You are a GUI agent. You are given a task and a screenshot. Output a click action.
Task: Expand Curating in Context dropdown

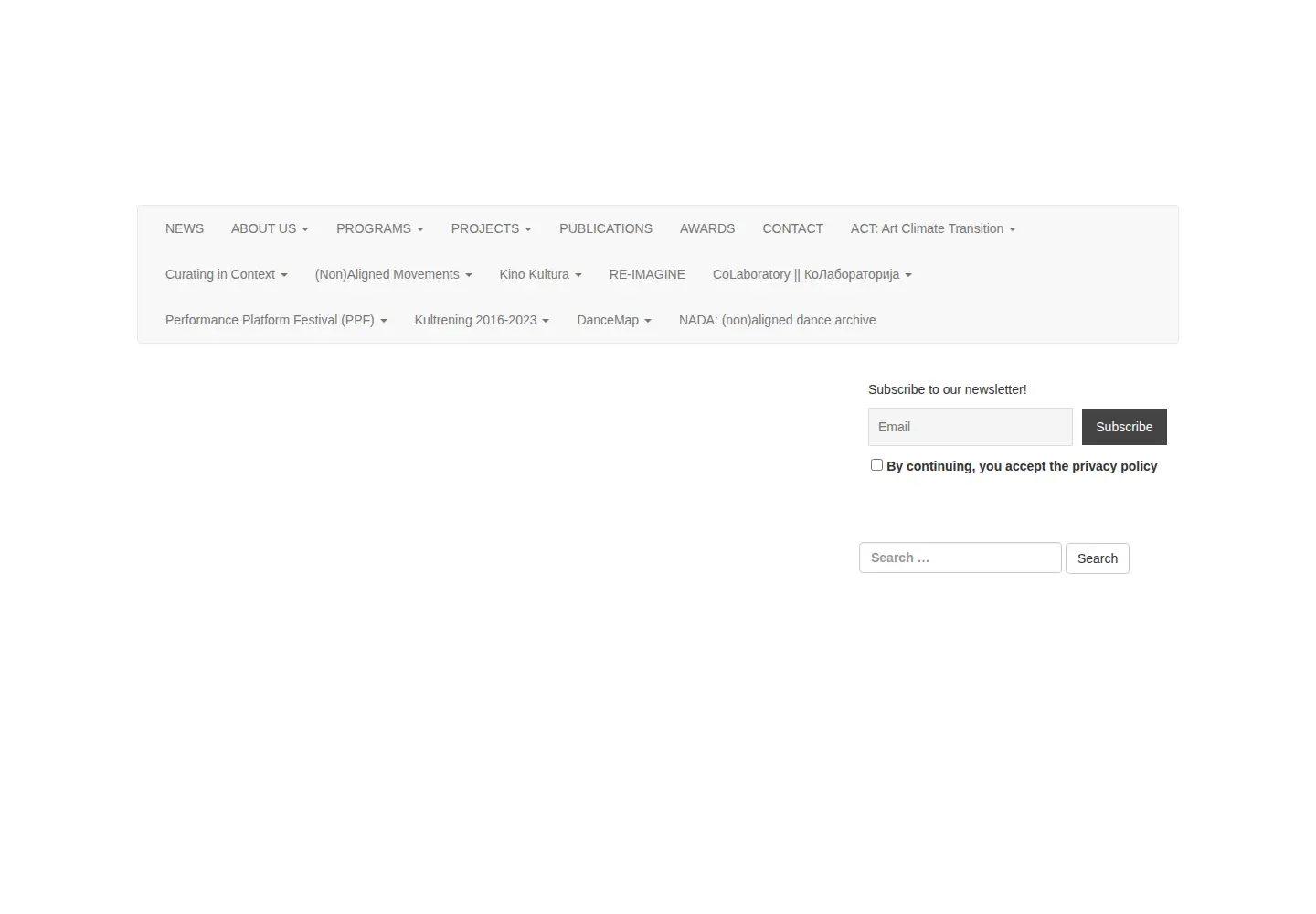click(x=227, y=274)
